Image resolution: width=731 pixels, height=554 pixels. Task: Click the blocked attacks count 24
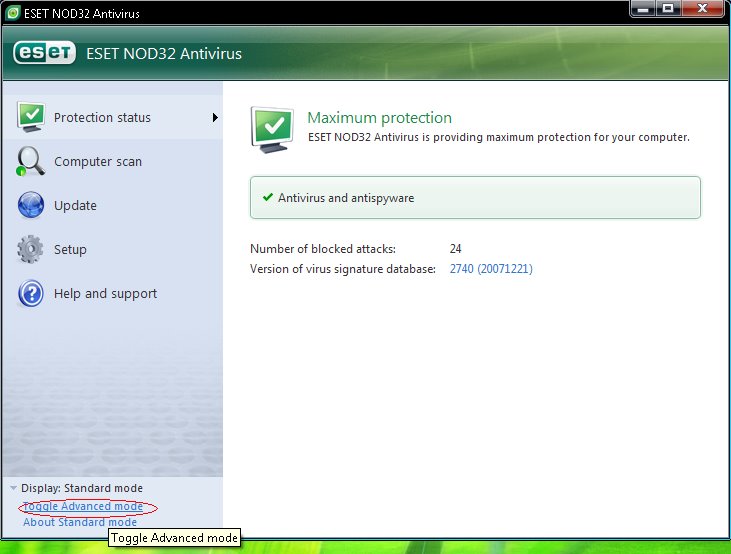pyautogui.click(x=455, y=249)
